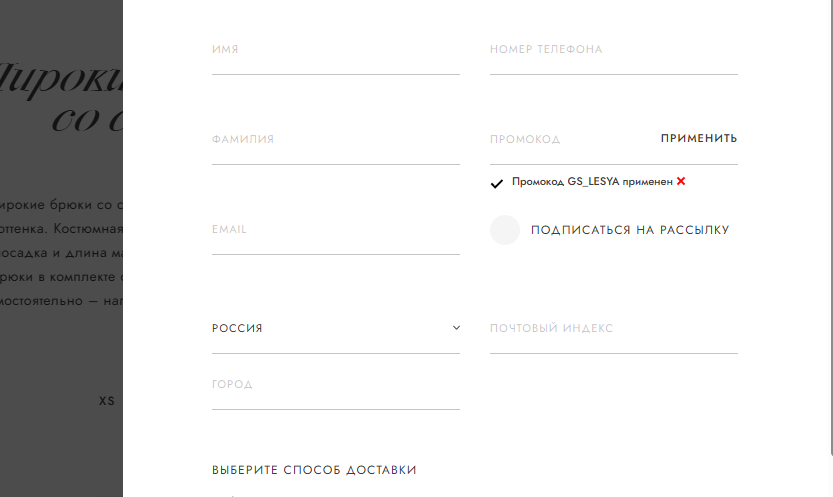Click the "Промокод GS_LESYA применен" status text

point(592,182)
